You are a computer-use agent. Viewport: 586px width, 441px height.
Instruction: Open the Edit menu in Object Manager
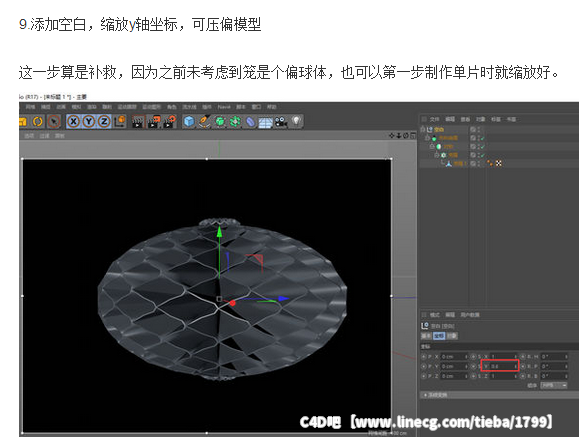tap(450, 119)
